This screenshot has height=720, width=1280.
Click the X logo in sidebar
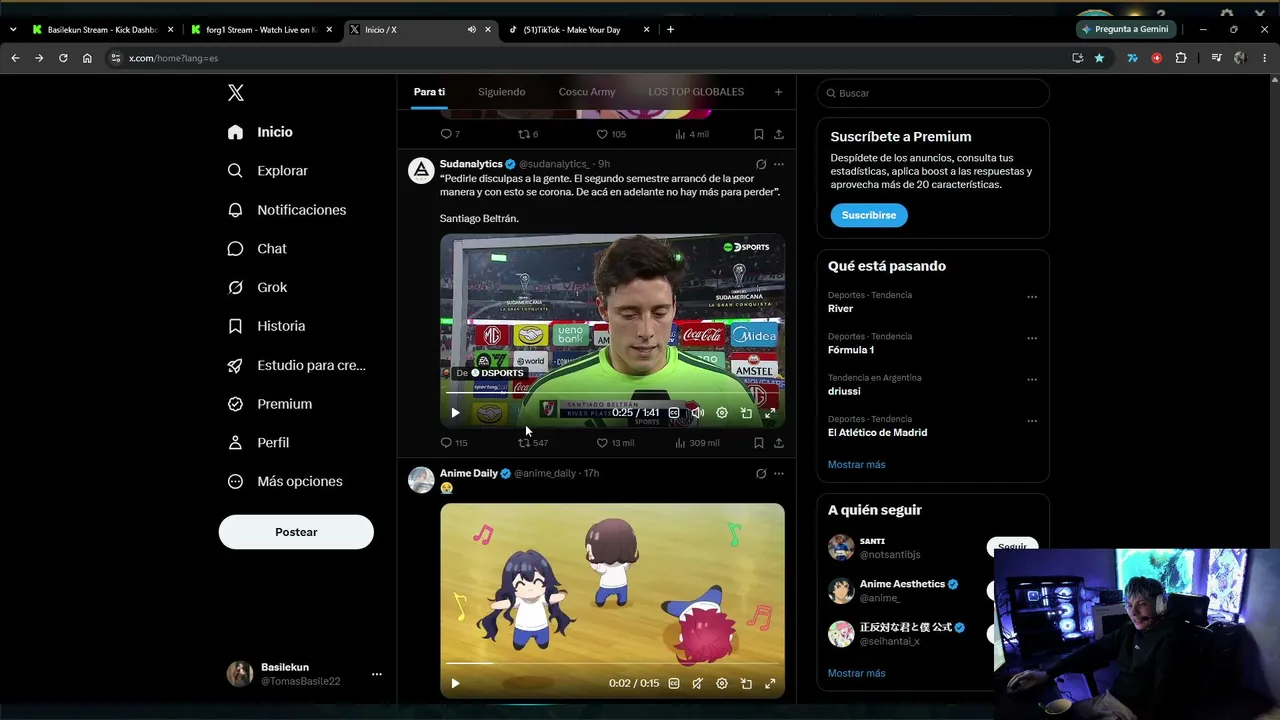pos(235,93)
